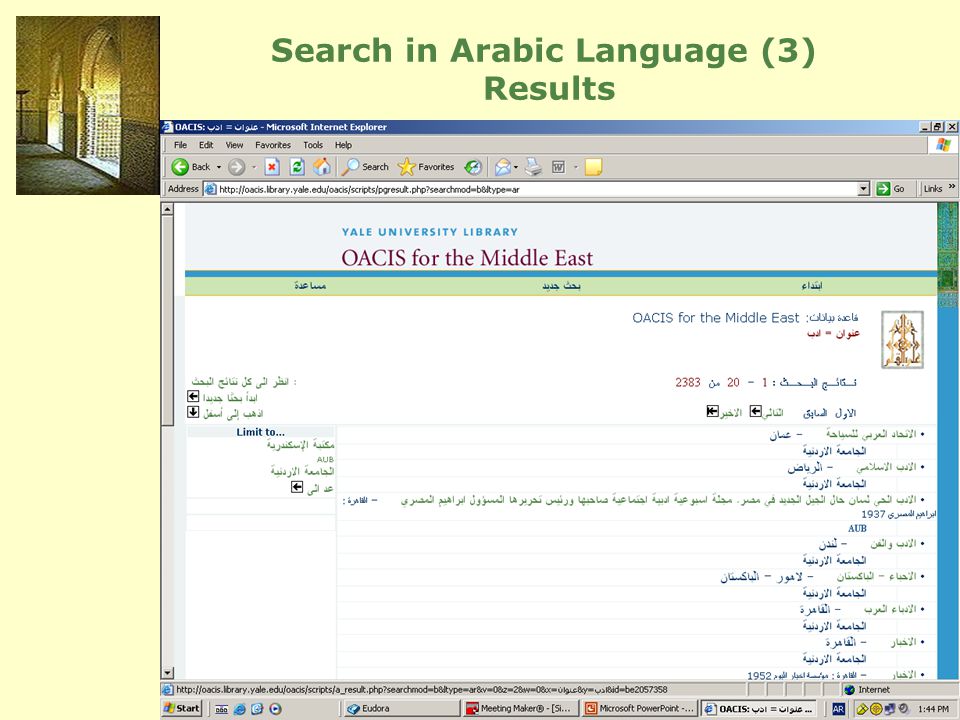Click the بحث جديد new search link
This screenshot has height=720, width=960.
coord(561,286)
